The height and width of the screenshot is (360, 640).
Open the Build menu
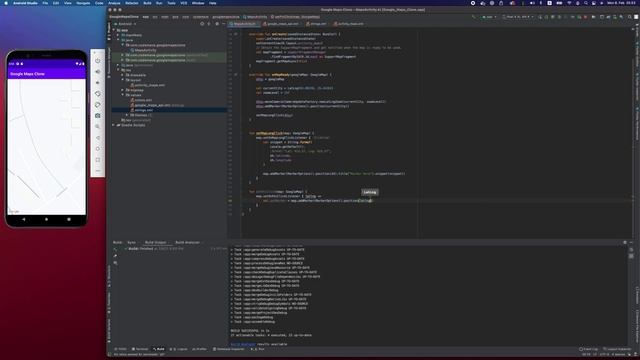(x=147, y=3)
